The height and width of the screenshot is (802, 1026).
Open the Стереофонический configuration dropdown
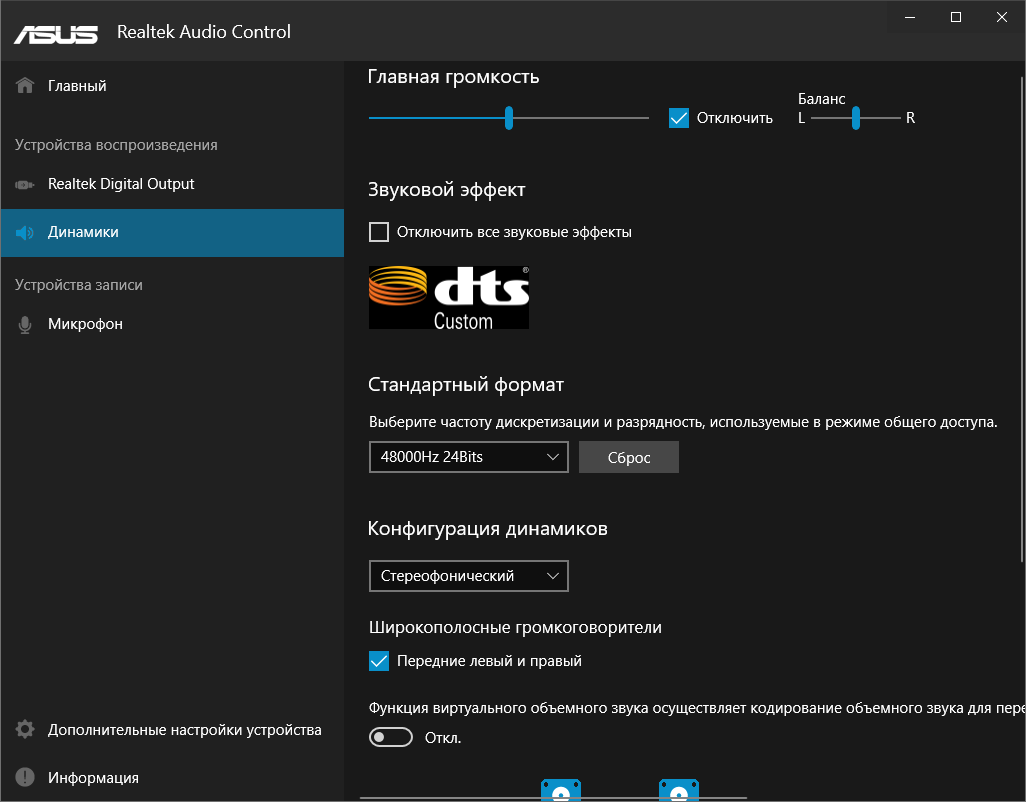[x=468, y=576]
